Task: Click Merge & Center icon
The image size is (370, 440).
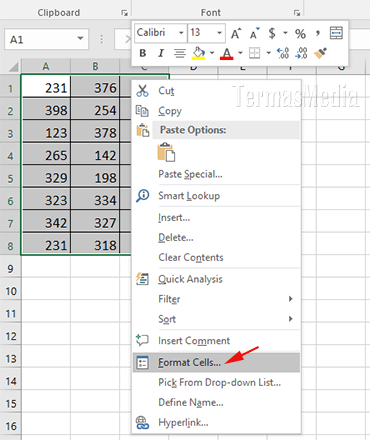Action: coord(336,33)
